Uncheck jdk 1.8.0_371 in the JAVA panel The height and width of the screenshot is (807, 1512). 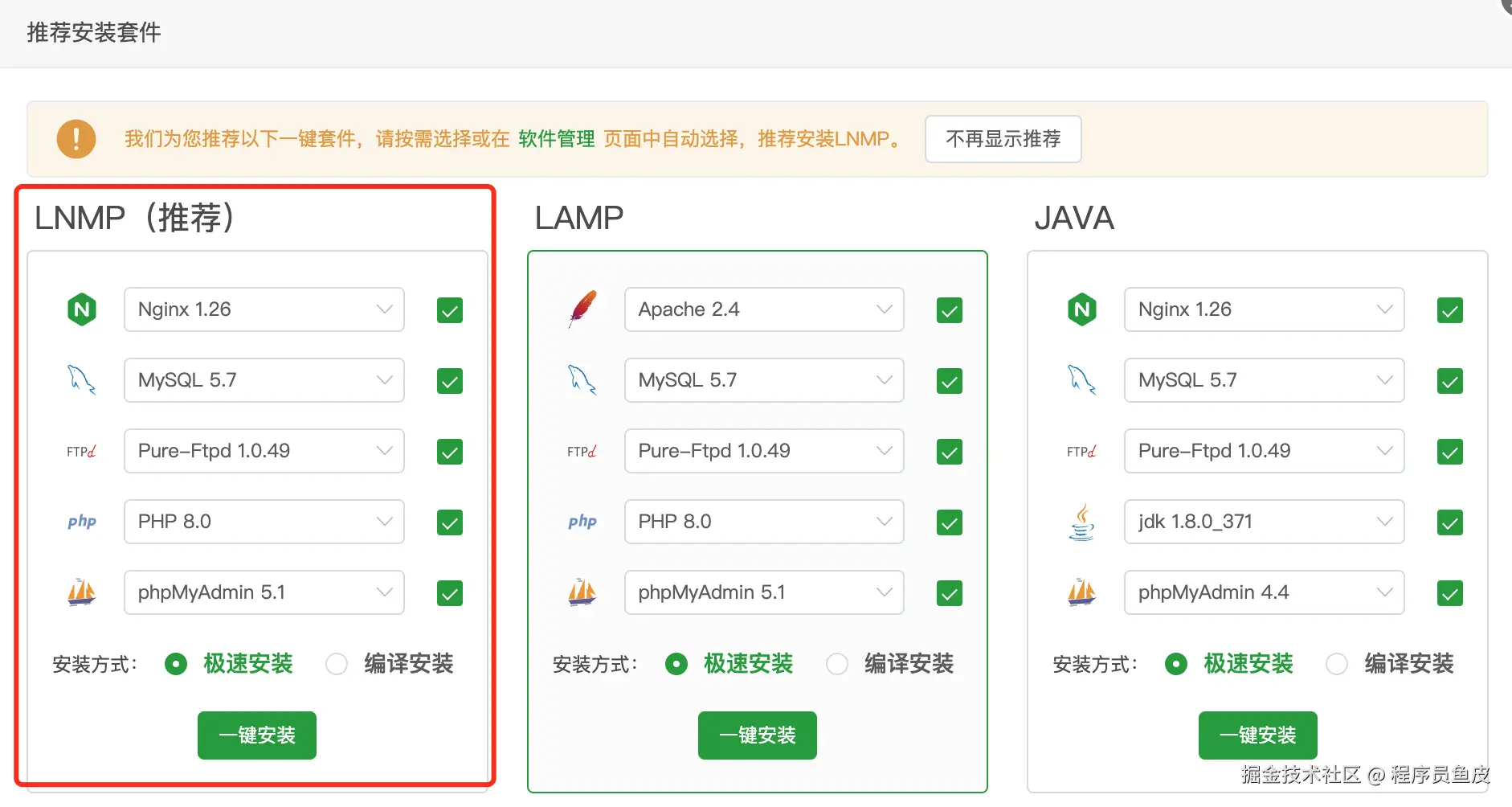click(x=1450, y=522)
